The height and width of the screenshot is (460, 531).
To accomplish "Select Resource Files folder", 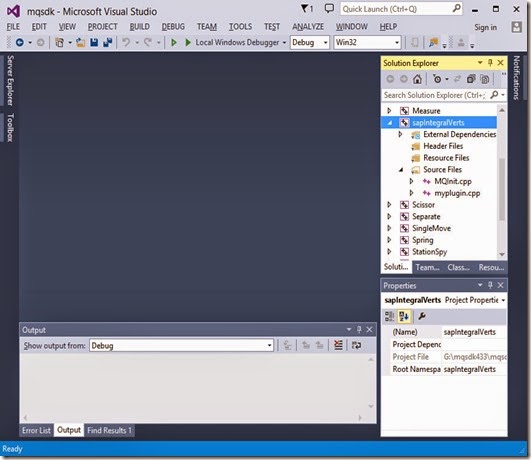I will point(446,158).
